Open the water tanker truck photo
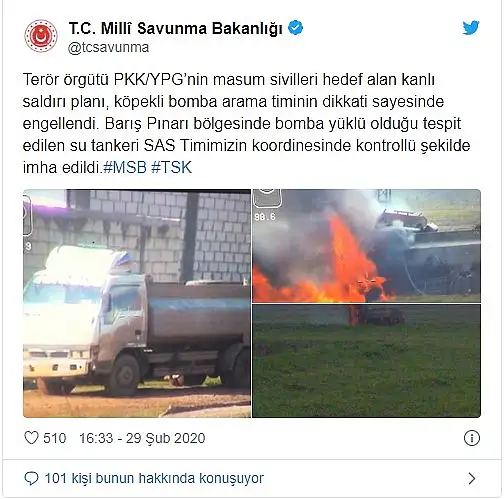Screen dimensions: 504x499 click(x=137, y=303)
